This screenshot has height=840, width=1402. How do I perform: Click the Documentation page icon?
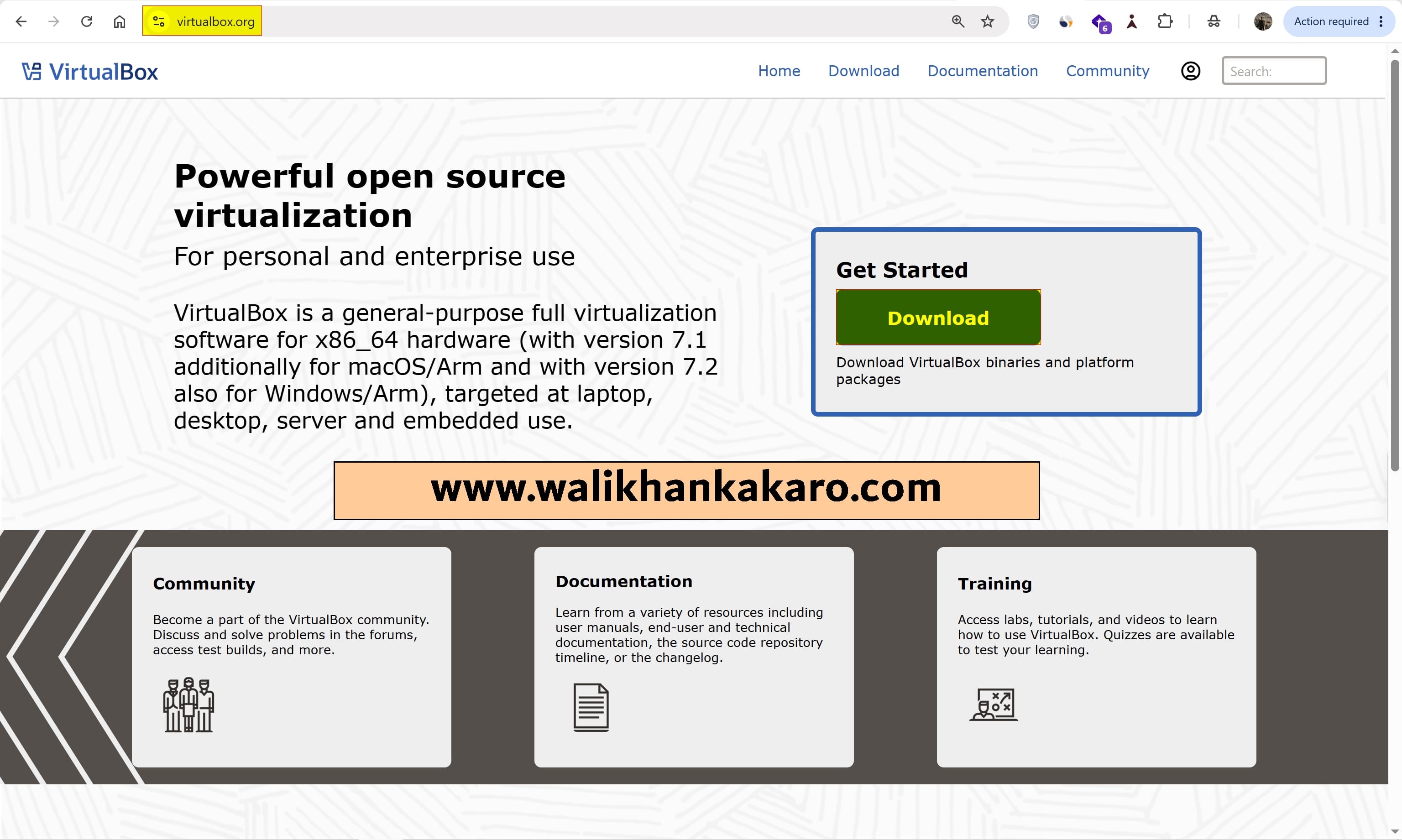591,708
